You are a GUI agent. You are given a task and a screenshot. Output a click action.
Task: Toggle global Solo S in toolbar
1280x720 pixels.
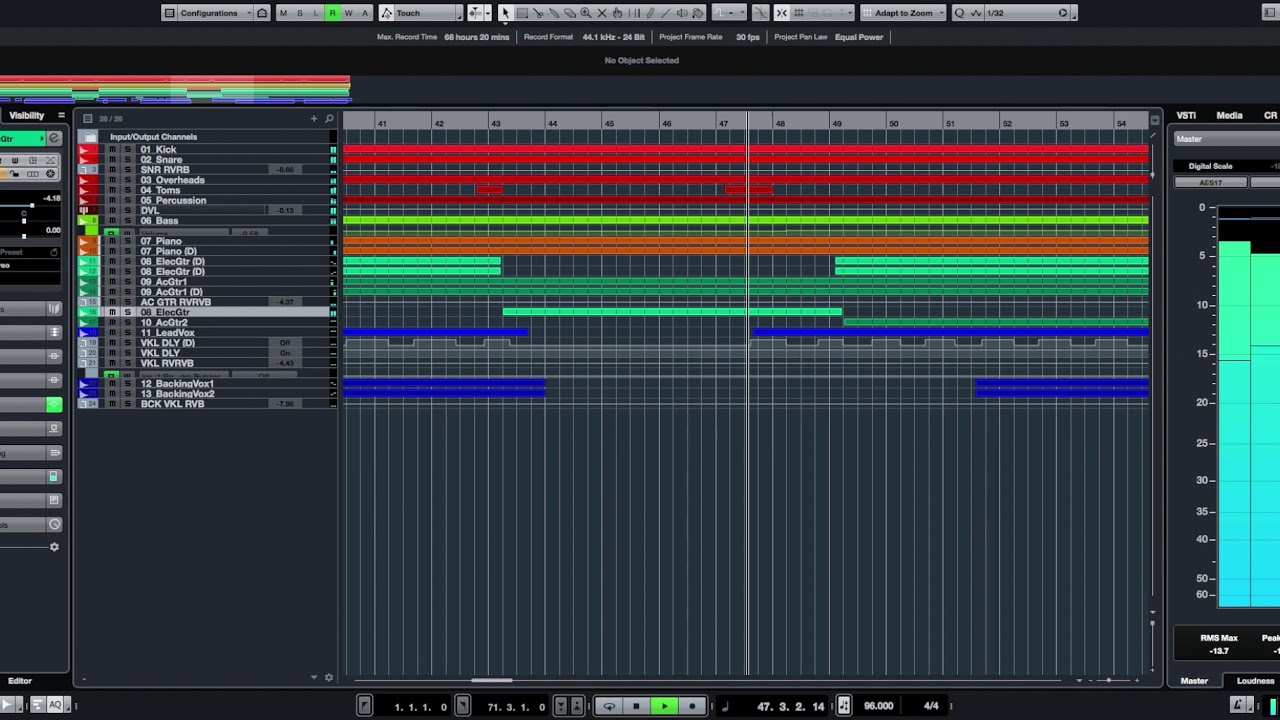(299, 13)
